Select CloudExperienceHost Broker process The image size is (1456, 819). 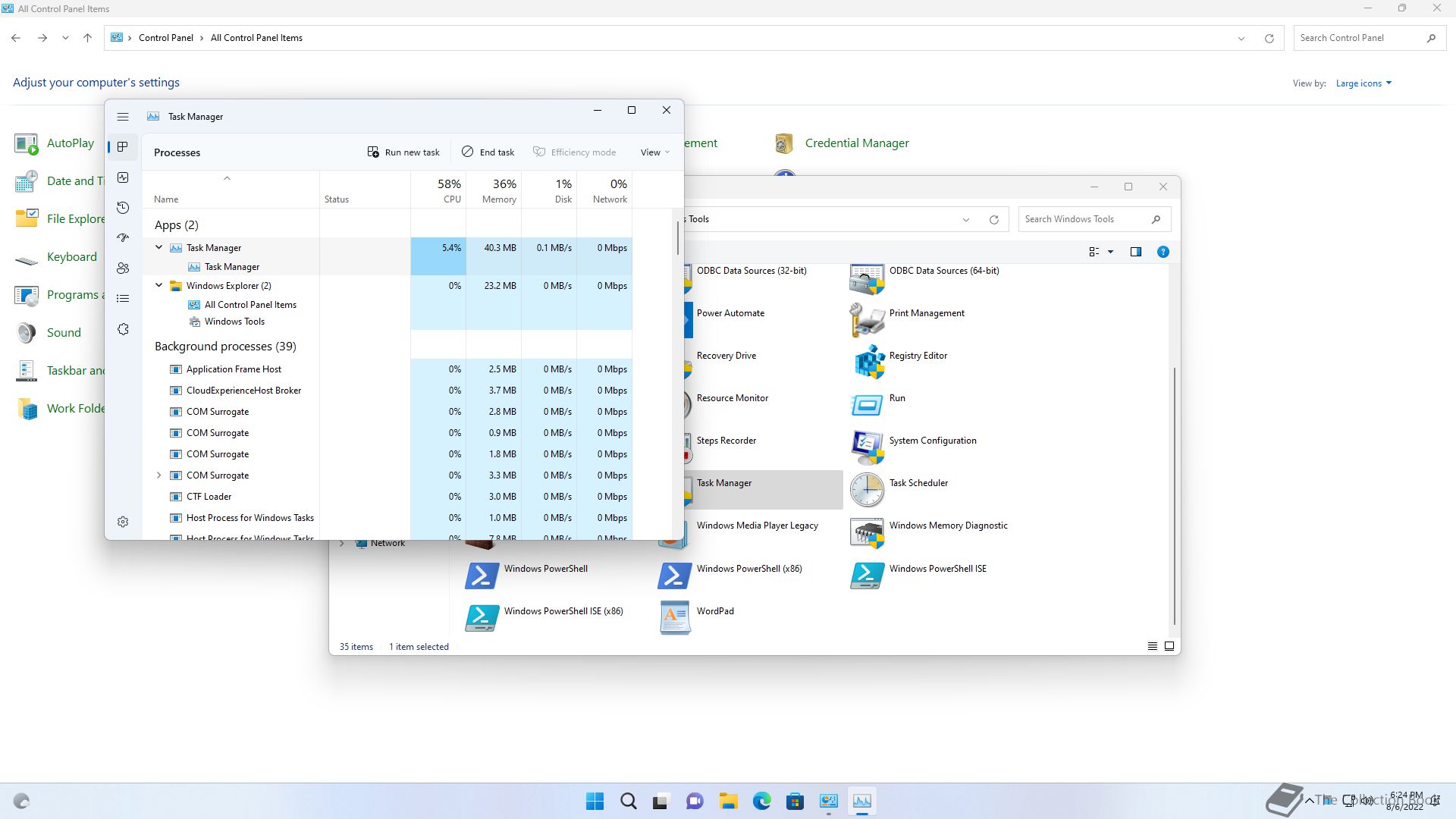pos(243,391)
